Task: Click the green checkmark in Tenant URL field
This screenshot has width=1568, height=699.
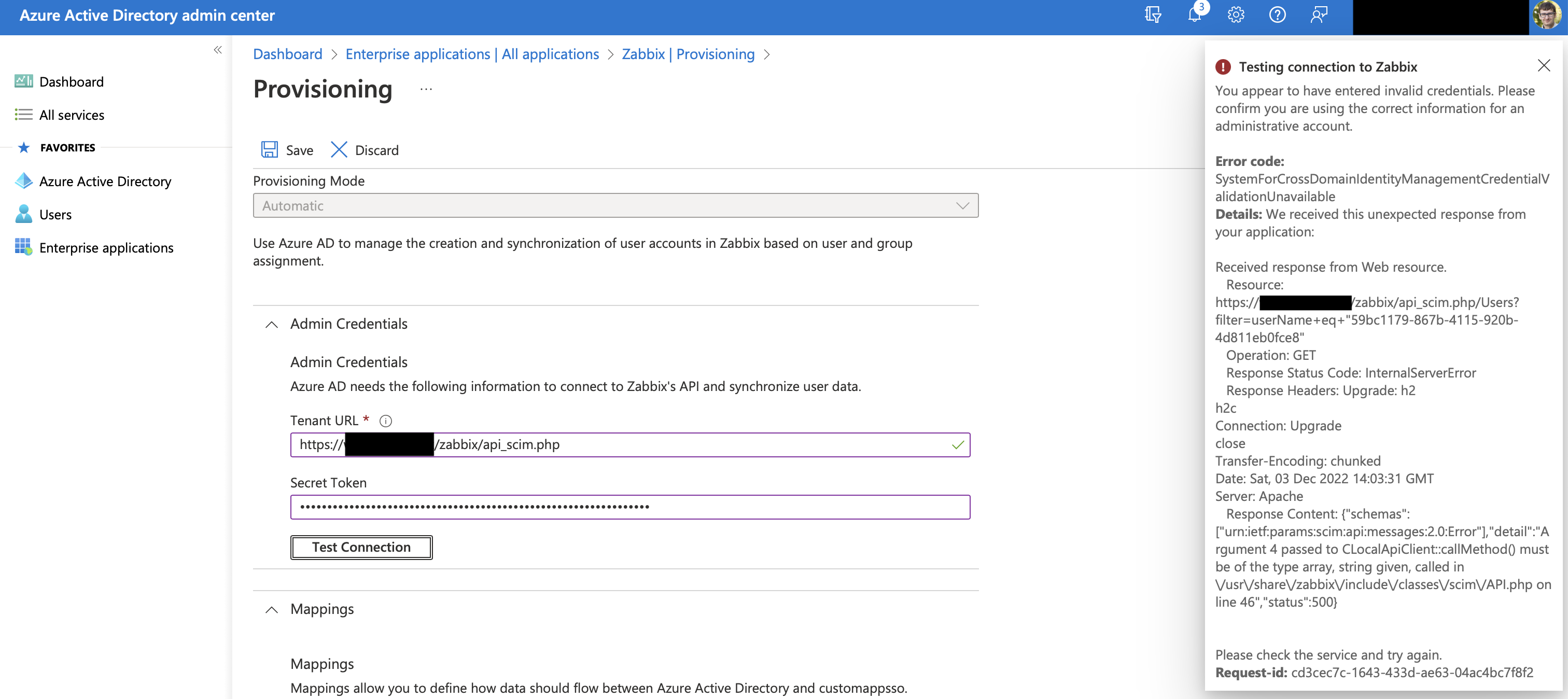Action: 958,444
